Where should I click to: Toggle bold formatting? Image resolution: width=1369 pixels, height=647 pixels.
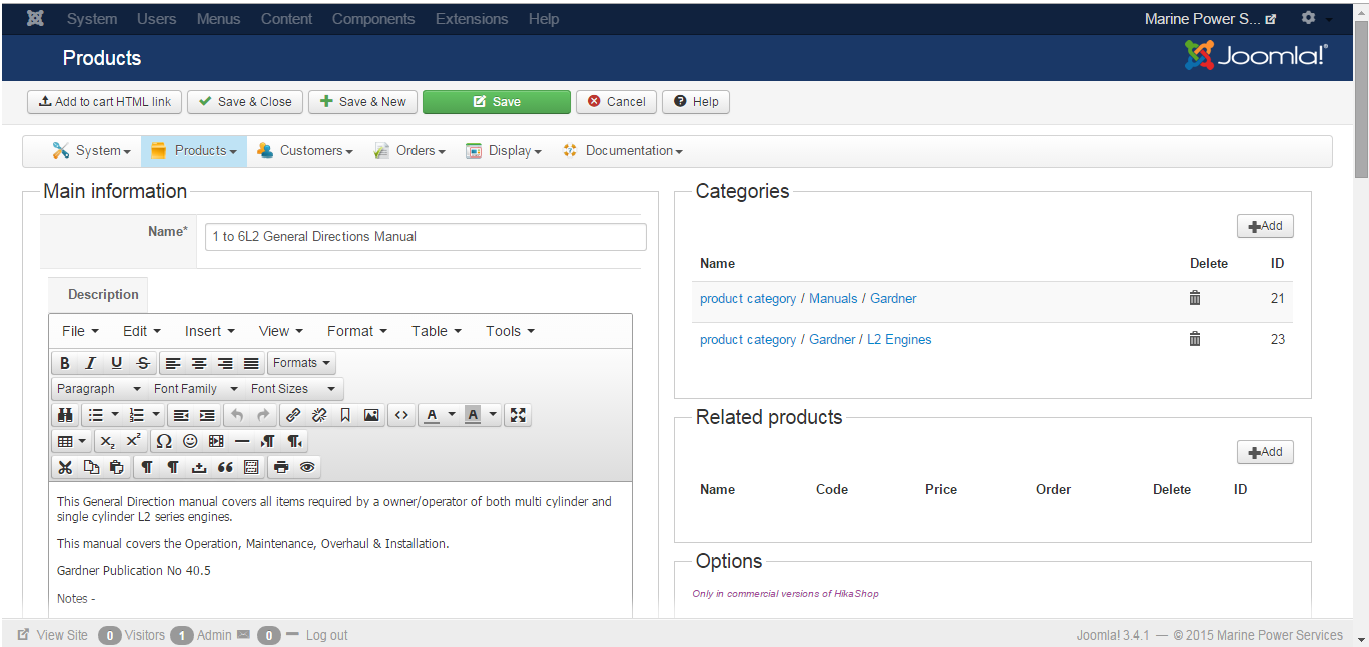click(x=65, y=363)
